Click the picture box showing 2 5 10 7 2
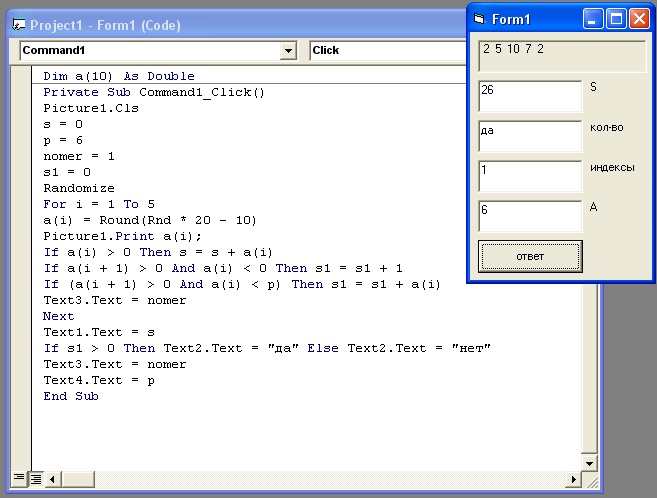 (562, 57)
